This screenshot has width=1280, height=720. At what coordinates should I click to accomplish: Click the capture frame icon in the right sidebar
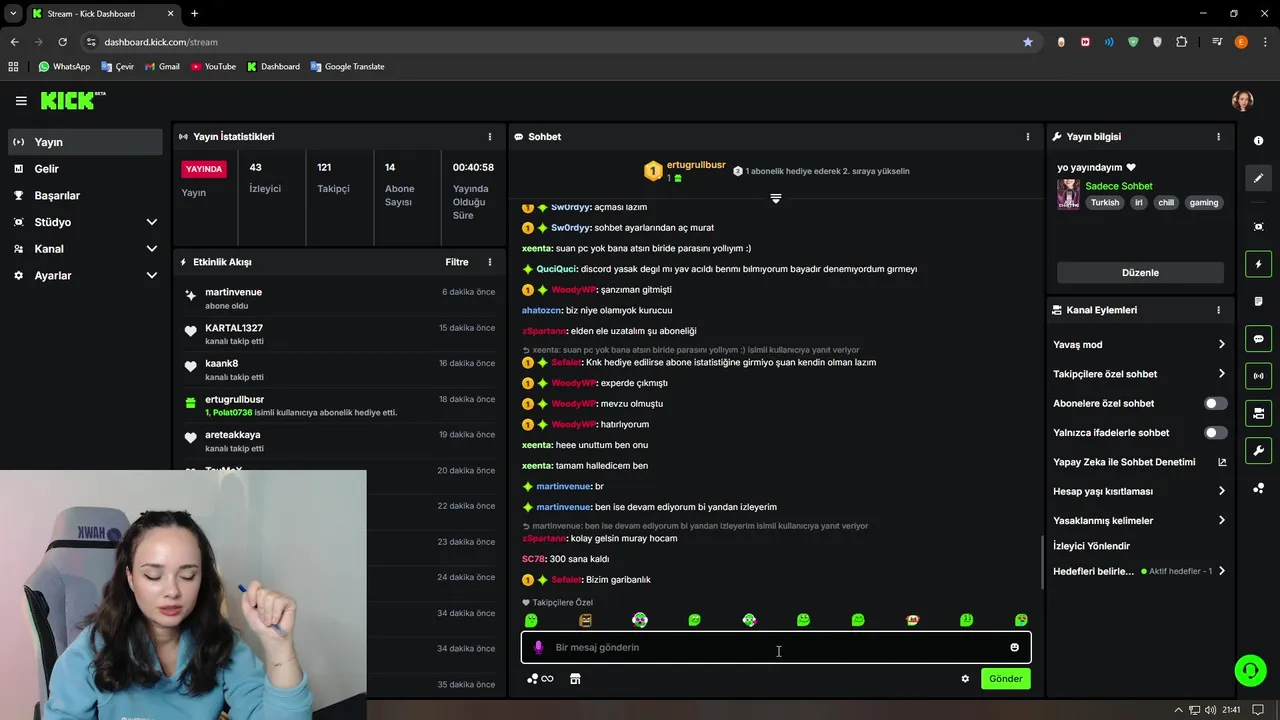pyautogui.click(x=1258, y=227)
